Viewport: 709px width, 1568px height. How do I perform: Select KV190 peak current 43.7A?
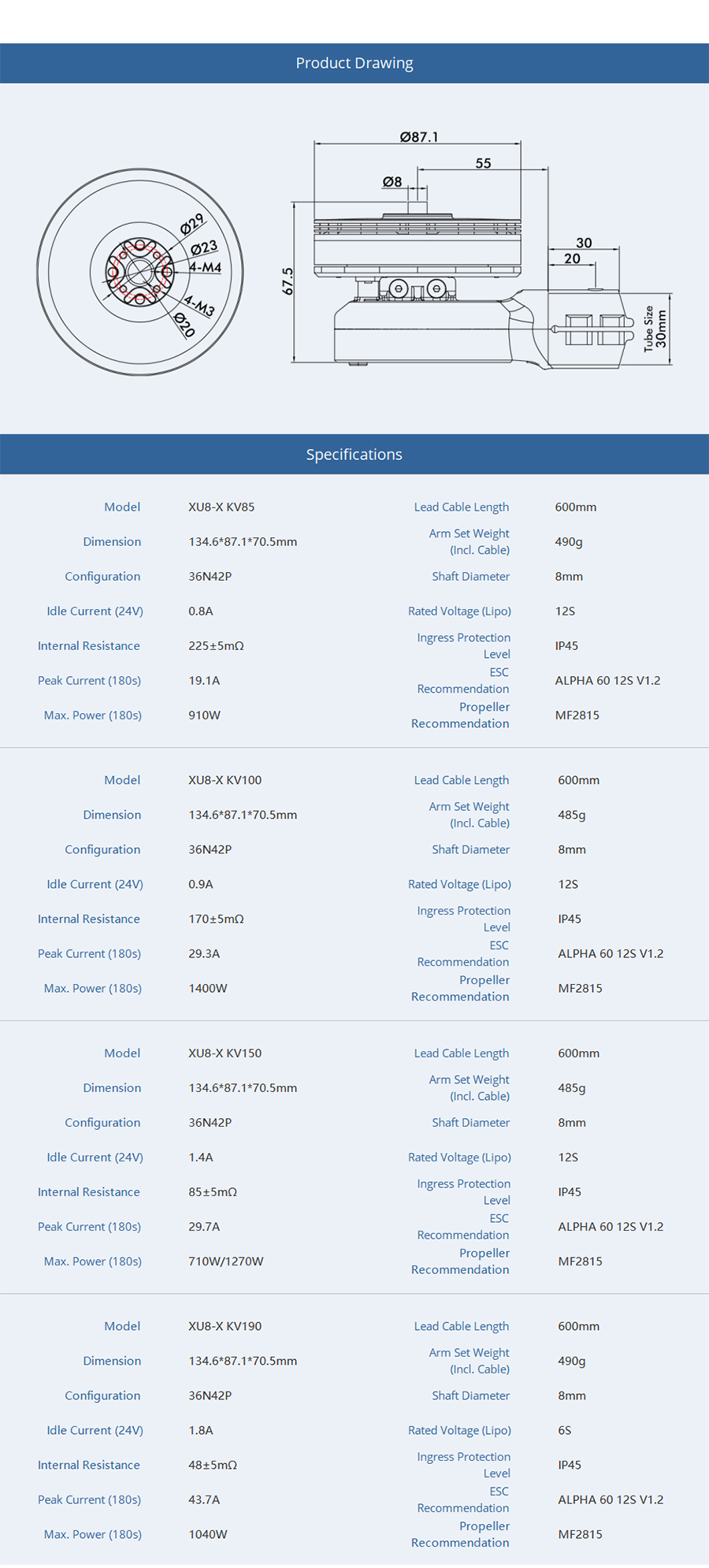point(204,1499)
